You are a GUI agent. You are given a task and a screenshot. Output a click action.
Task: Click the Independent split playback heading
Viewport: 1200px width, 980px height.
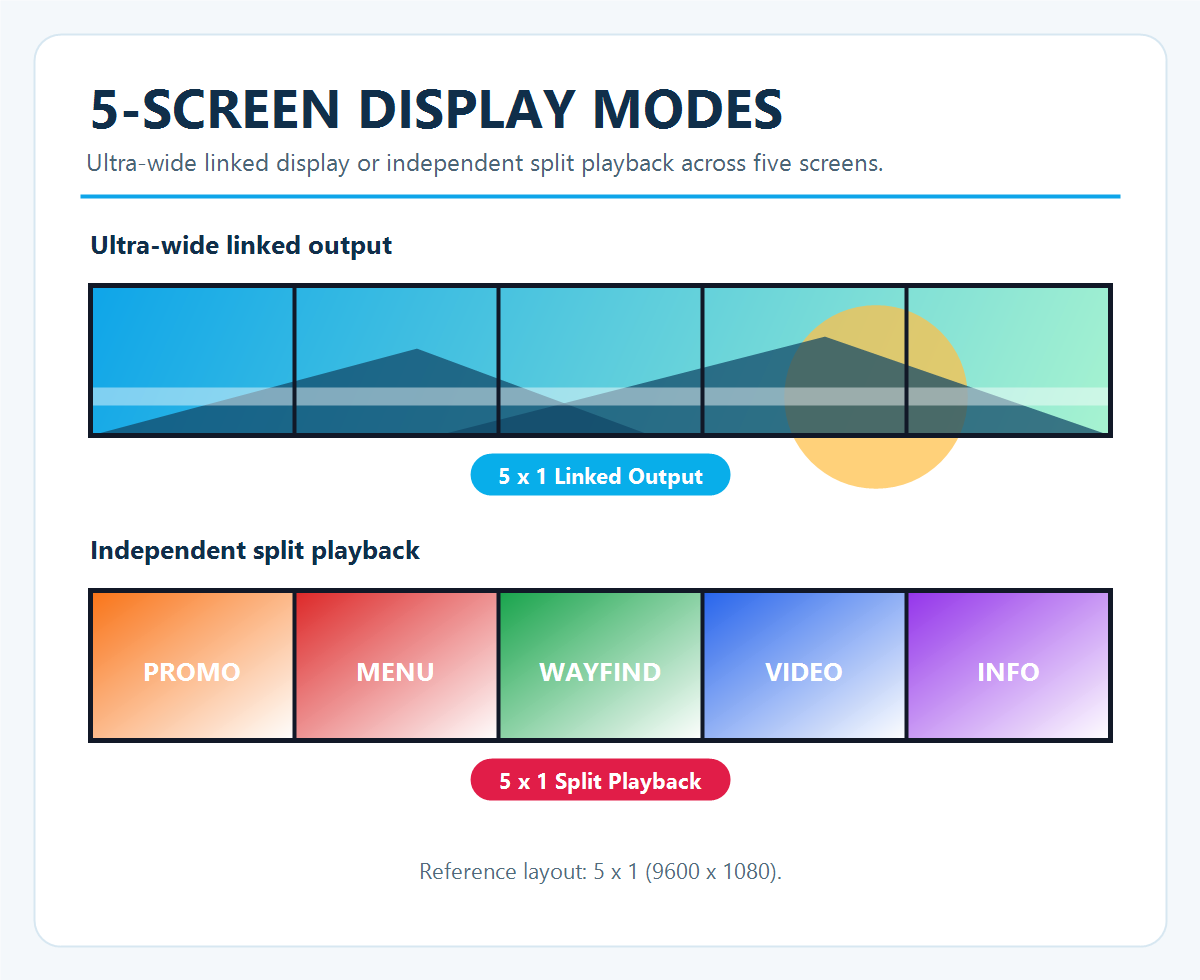[x=255, y=550]
